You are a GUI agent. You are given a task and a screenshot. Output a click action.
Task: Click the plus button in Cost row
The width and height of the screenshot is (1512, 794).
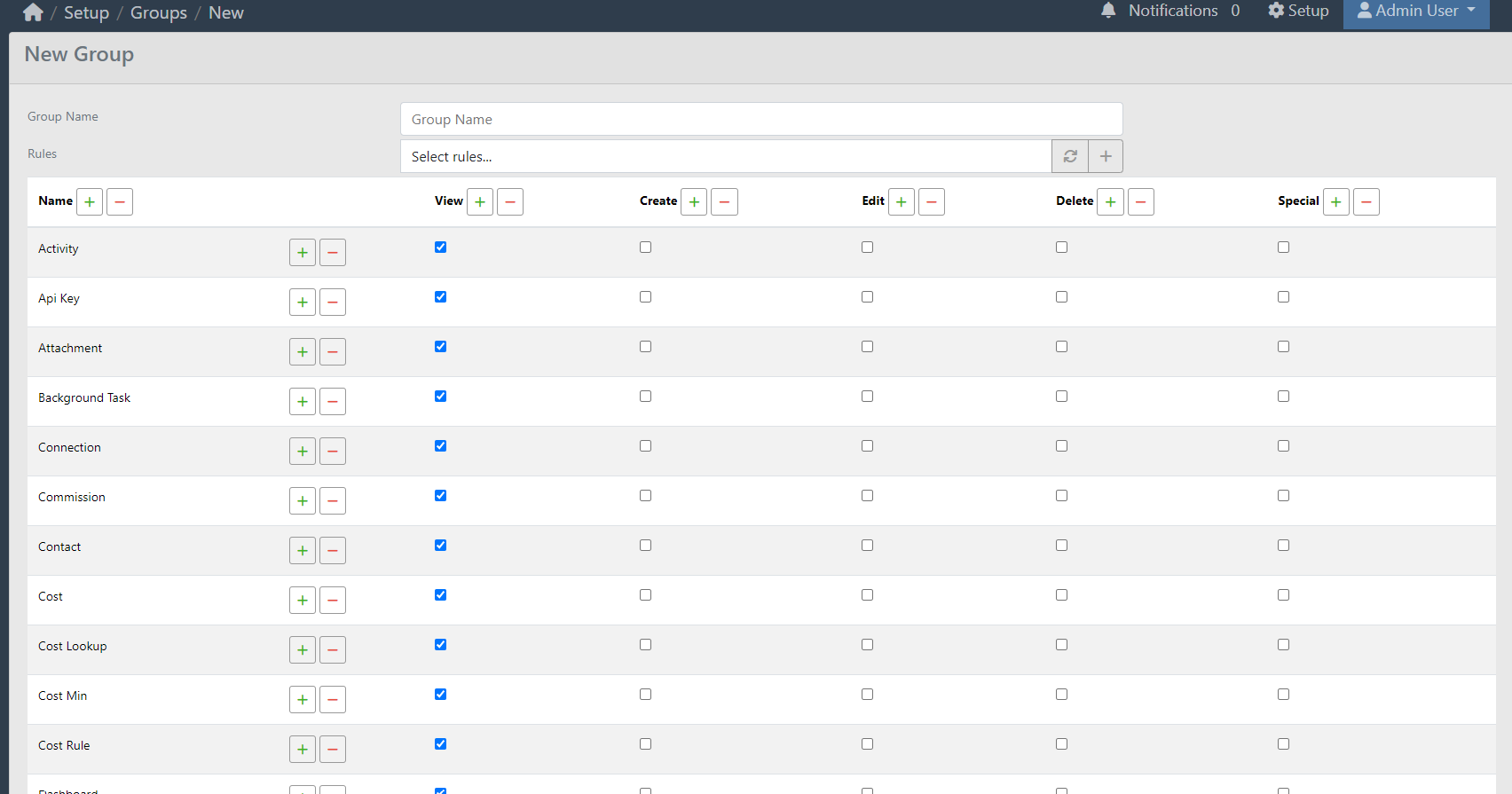click(303, 601)
